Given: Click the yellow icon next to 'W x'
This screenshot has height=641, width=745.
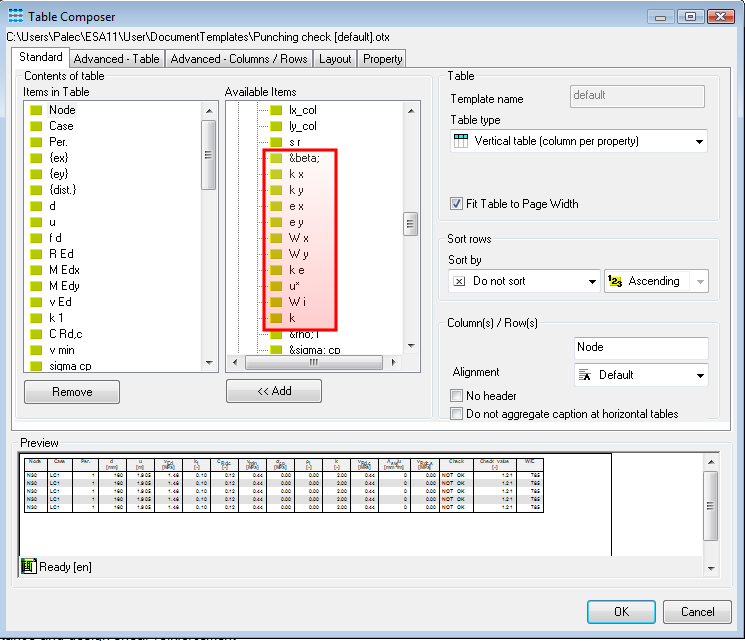Looking at the screenshot, I should pos(276,238).
